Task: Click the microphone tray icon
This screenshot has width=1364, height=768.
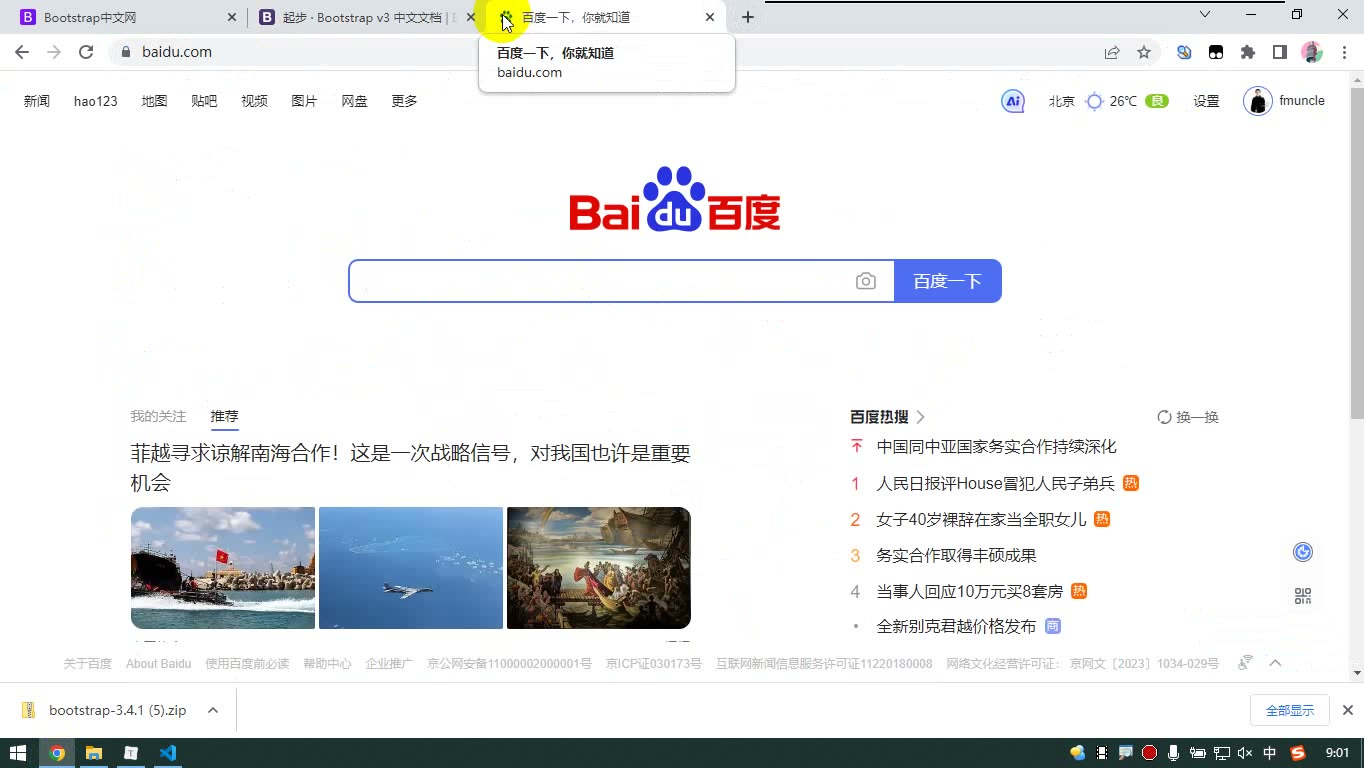Action: [x=1172, y=753]
